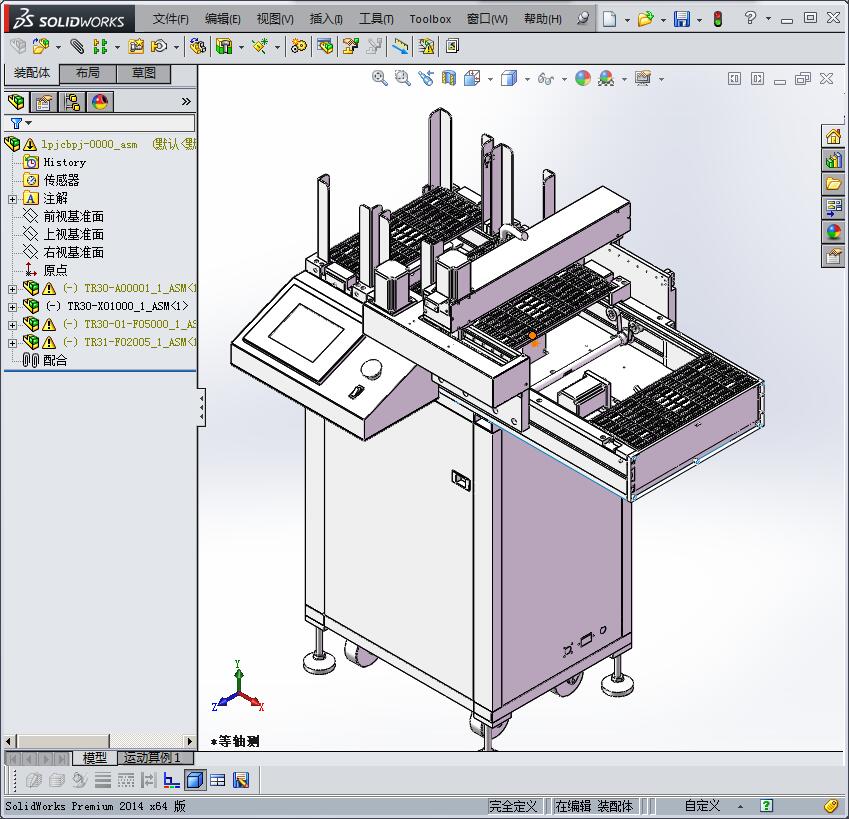Click the Edit Appearance colored ball icon

pos(585,78)
